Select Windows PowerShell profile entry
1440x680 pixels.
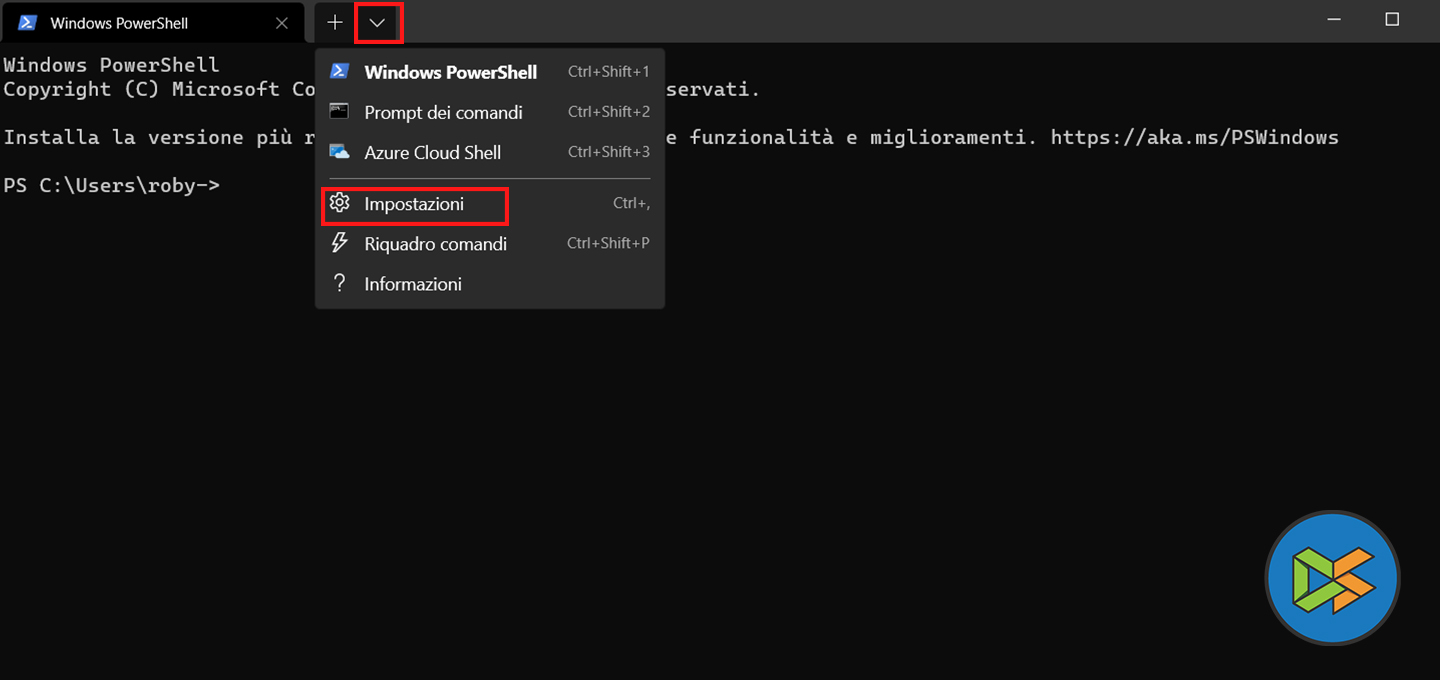[450, 72]
